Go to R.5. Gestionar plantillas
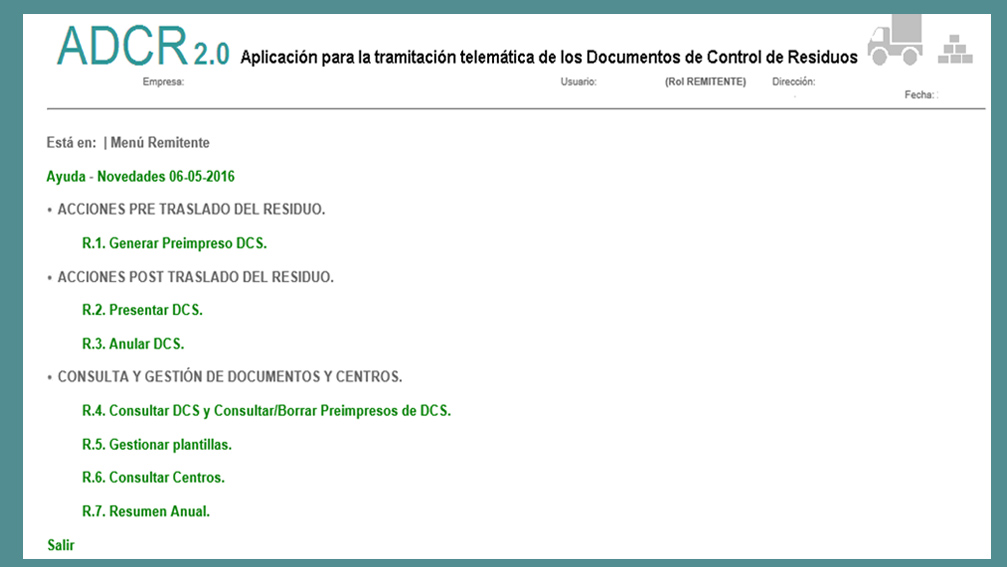Screen dimensions: 1007x567 coord(157,445)
